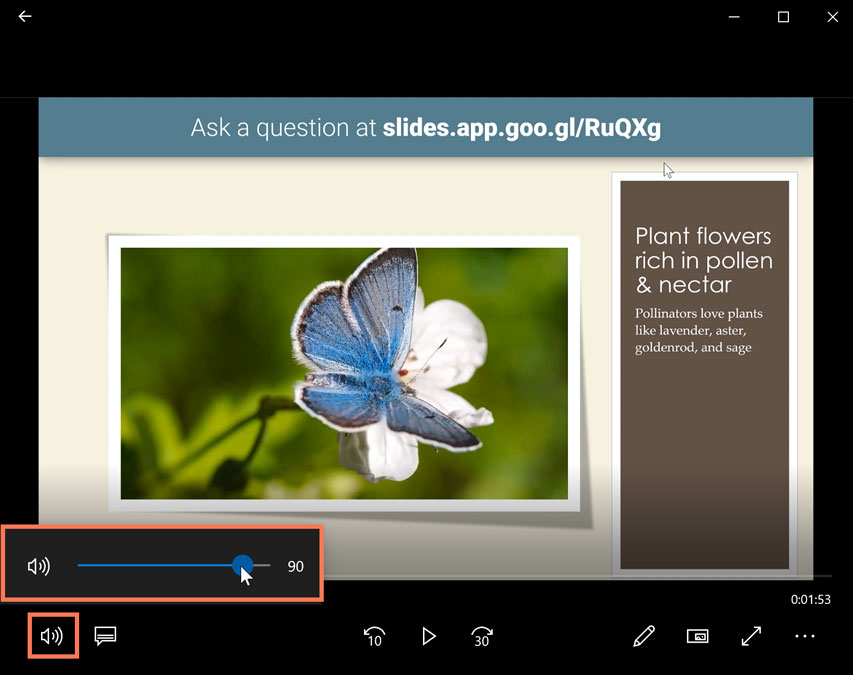
Task: Click the highlighted speaker icon in the toolbar
Action: click(52, 636)
